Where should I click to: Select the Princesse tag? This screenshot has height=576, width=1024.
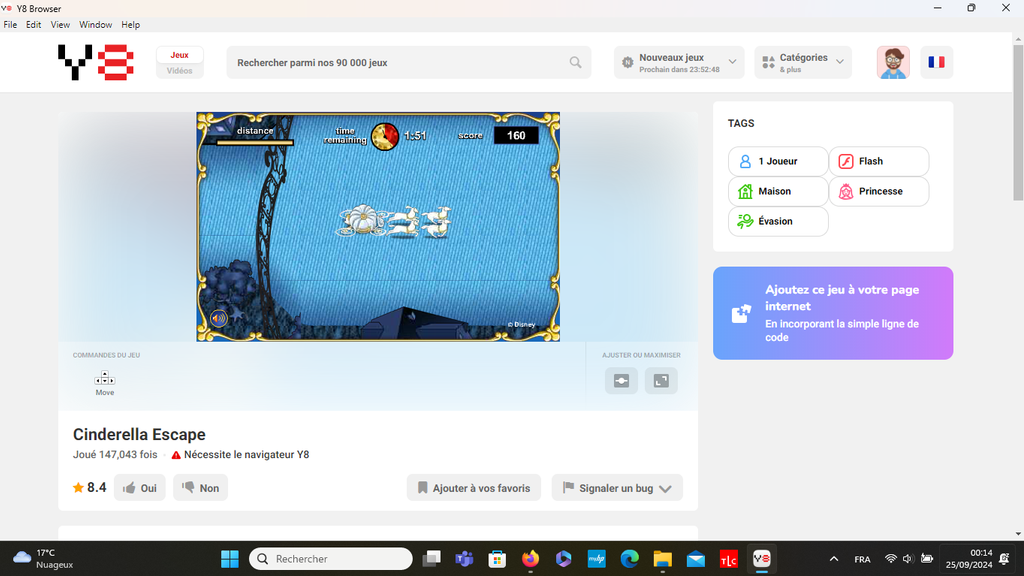tap(879, 191)
